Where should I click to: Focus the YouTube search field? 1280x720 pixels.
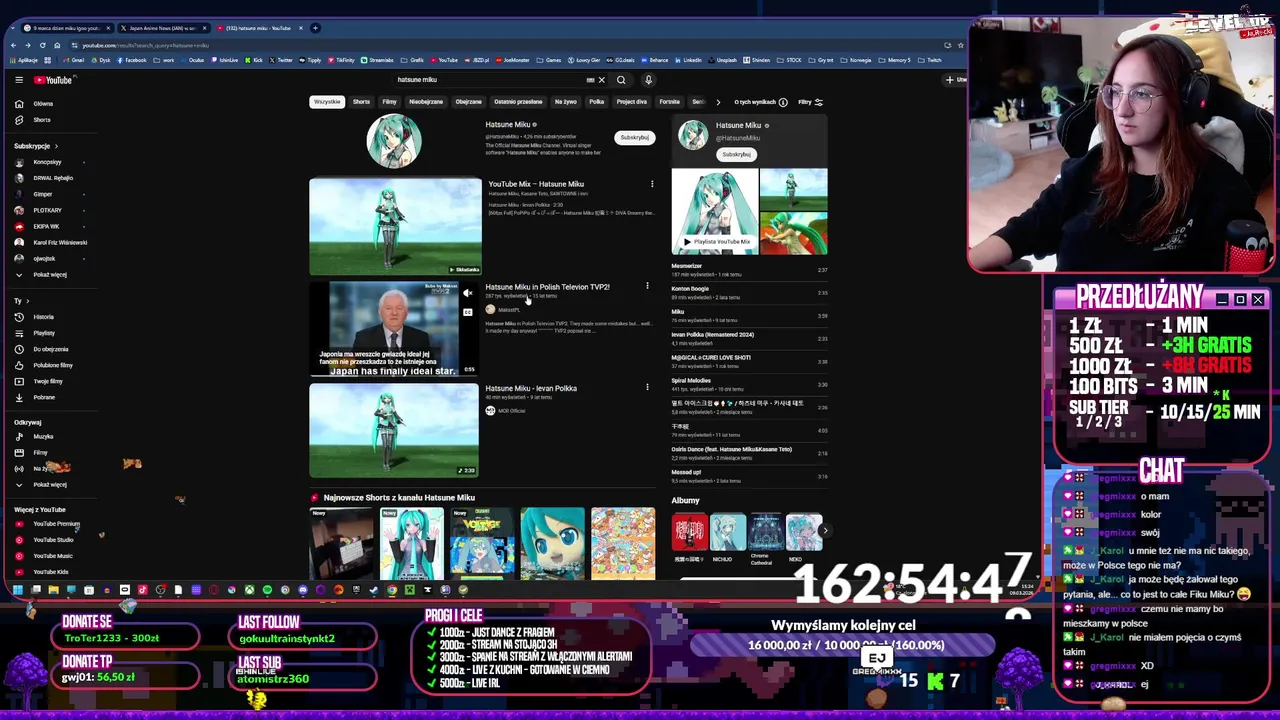[490, 80]
